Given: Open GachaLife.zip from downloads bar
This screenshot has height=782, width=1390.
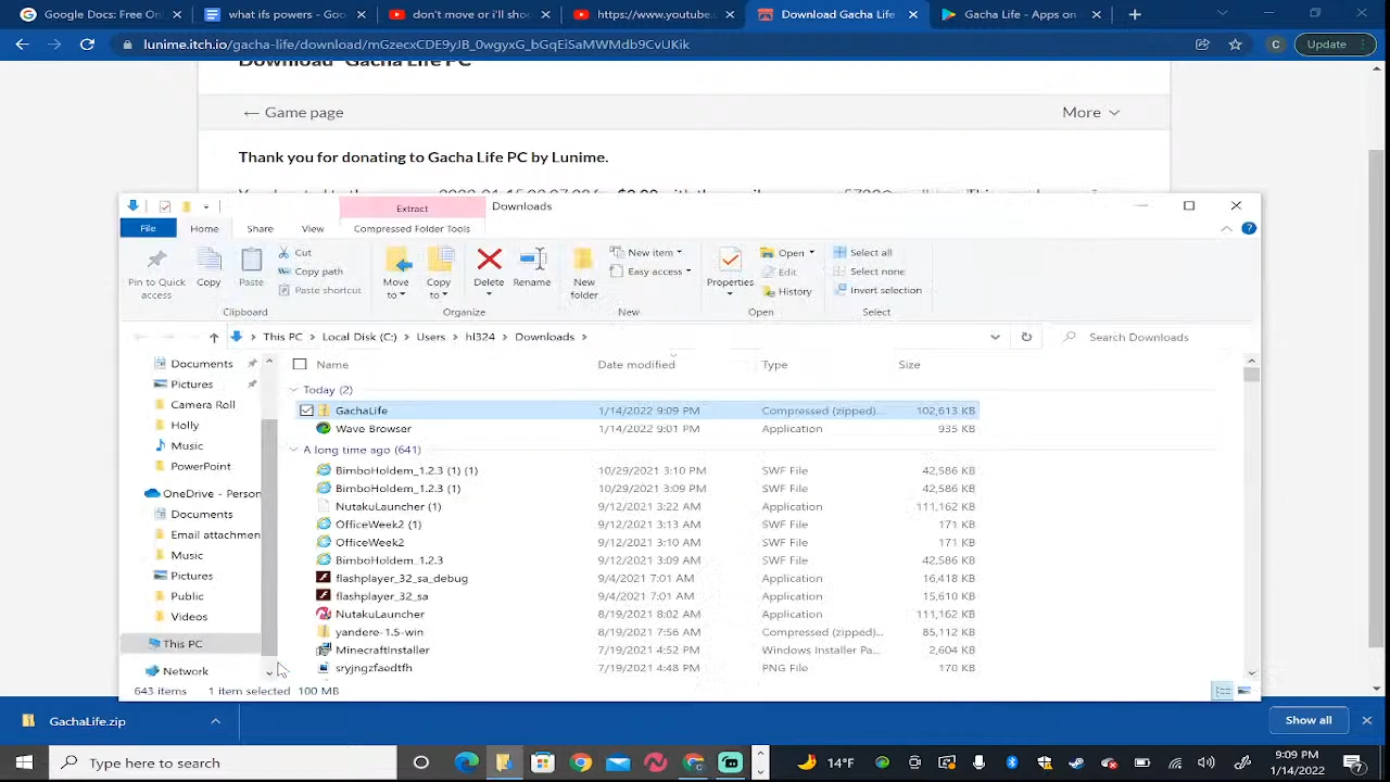Looking at the screenshot, I should (87, 721).
